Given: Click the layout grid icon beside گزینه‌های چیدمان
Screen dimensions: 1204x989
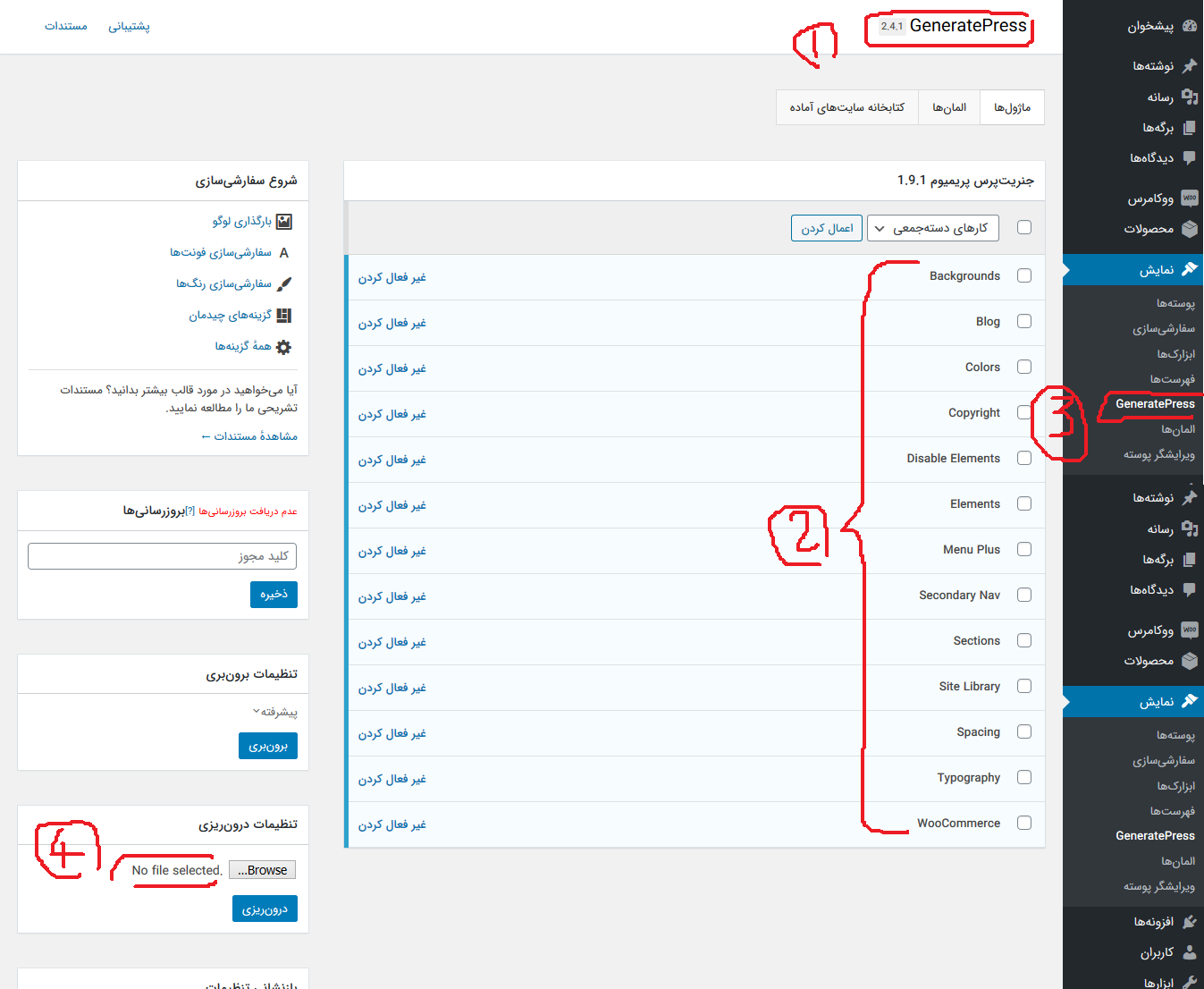Looking at the screenshot, I should (284, 316).
